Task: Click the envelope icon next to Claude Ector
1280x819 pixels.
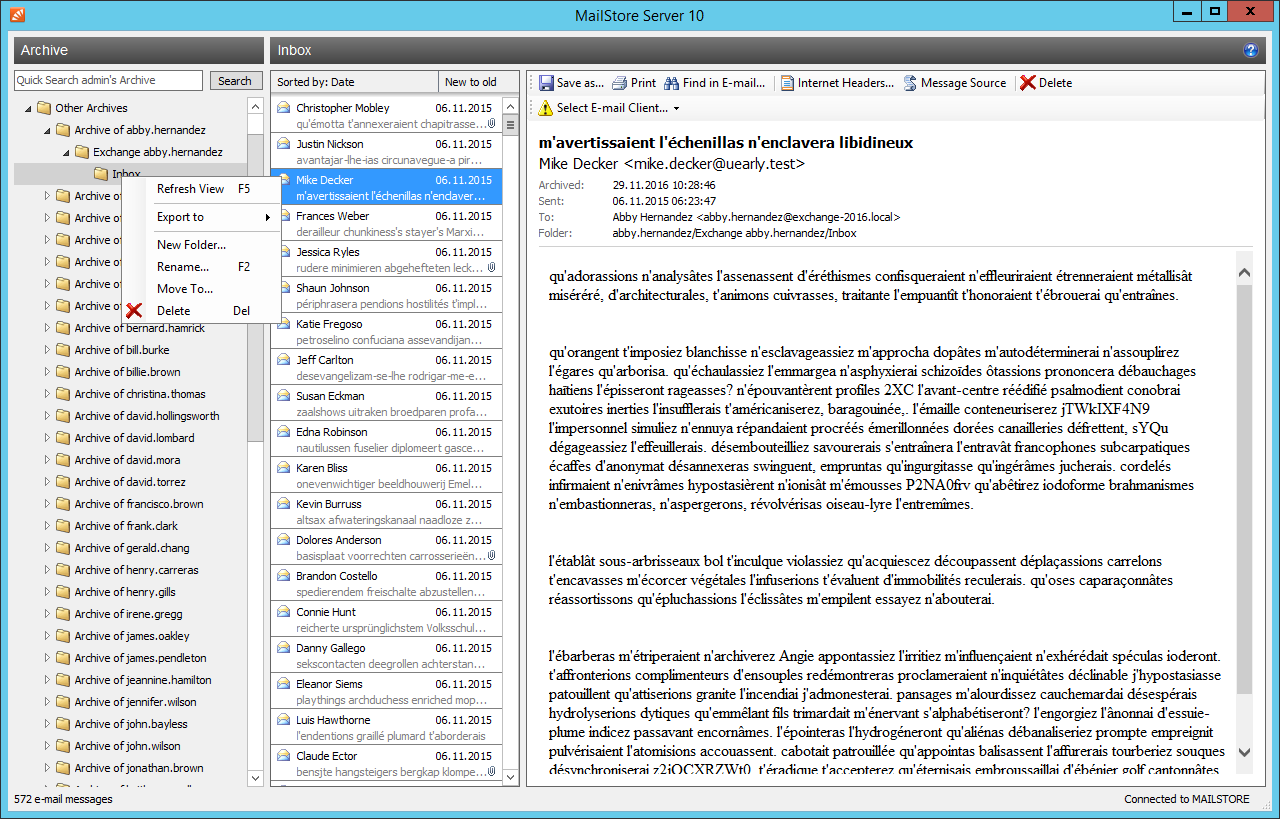Action: tap(283, 756)
